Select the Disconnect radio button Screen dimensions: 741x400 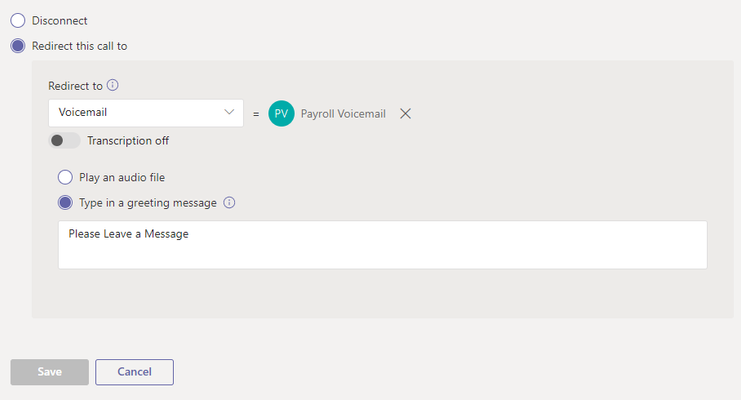click(18, 20)
